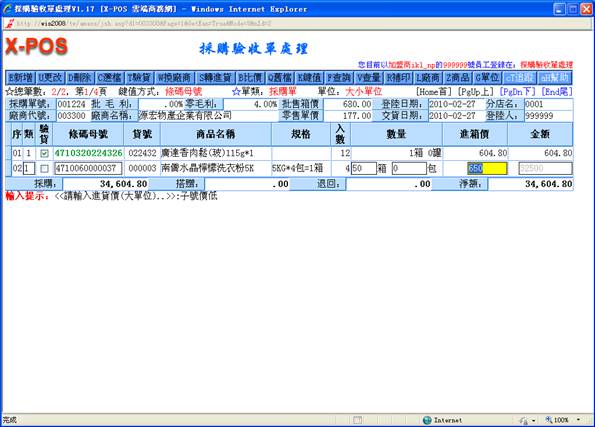The height and width of the screenshot is (427, 595).
Task: Open the IE zoom level dropdown arrow
Action: click(x=578, y=420)
